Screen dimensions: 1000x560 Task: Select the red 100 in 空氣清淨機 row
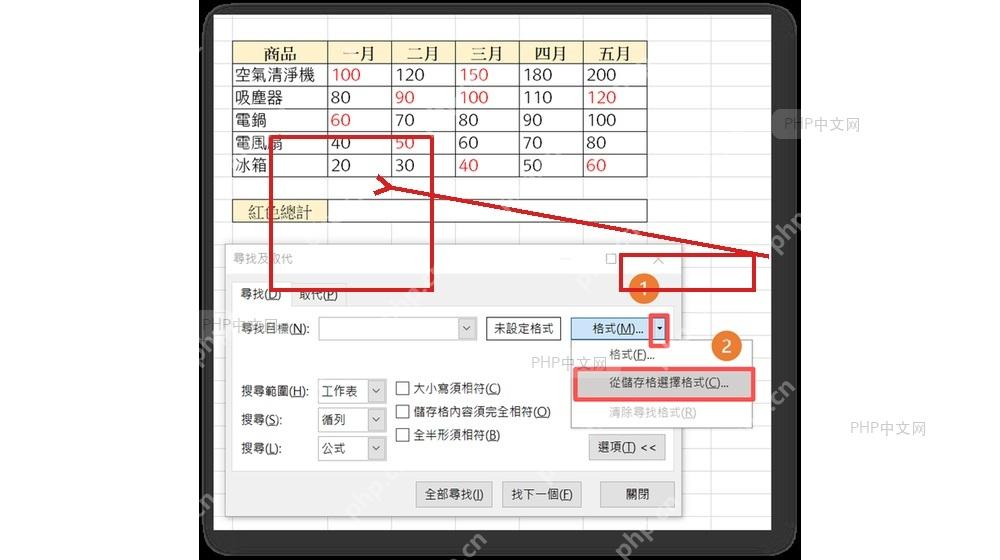[360, 75]
